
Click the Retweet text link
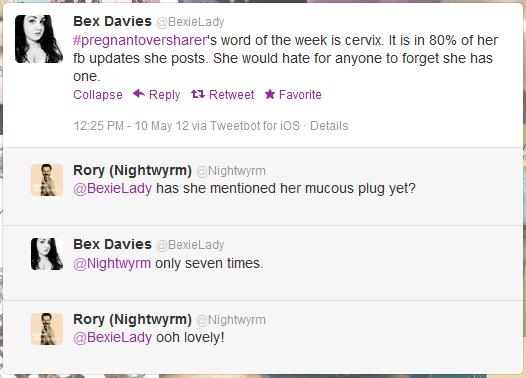pos(231,95)
